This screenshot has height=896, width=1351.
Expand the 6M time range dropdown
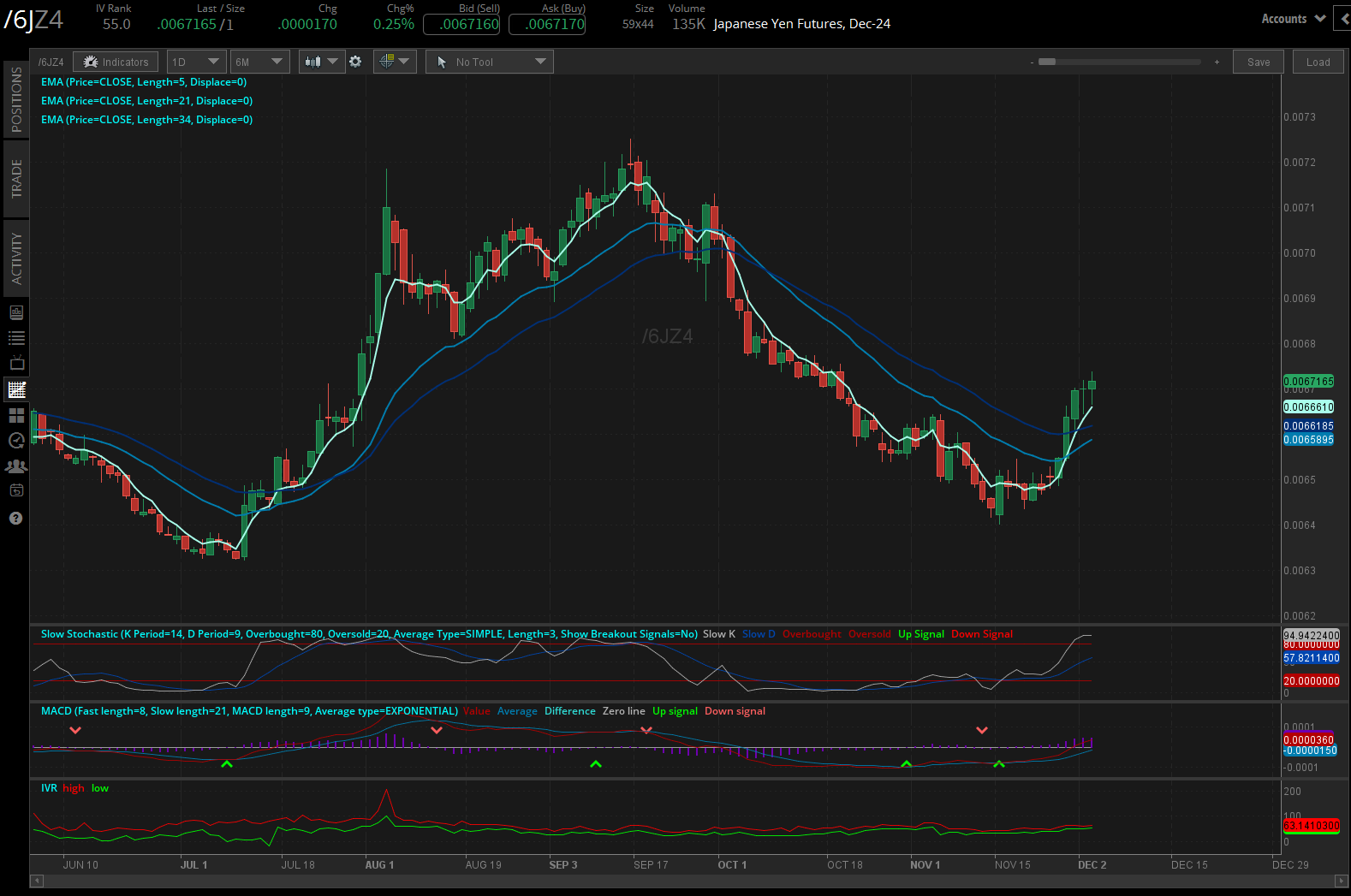pos(259,62)
